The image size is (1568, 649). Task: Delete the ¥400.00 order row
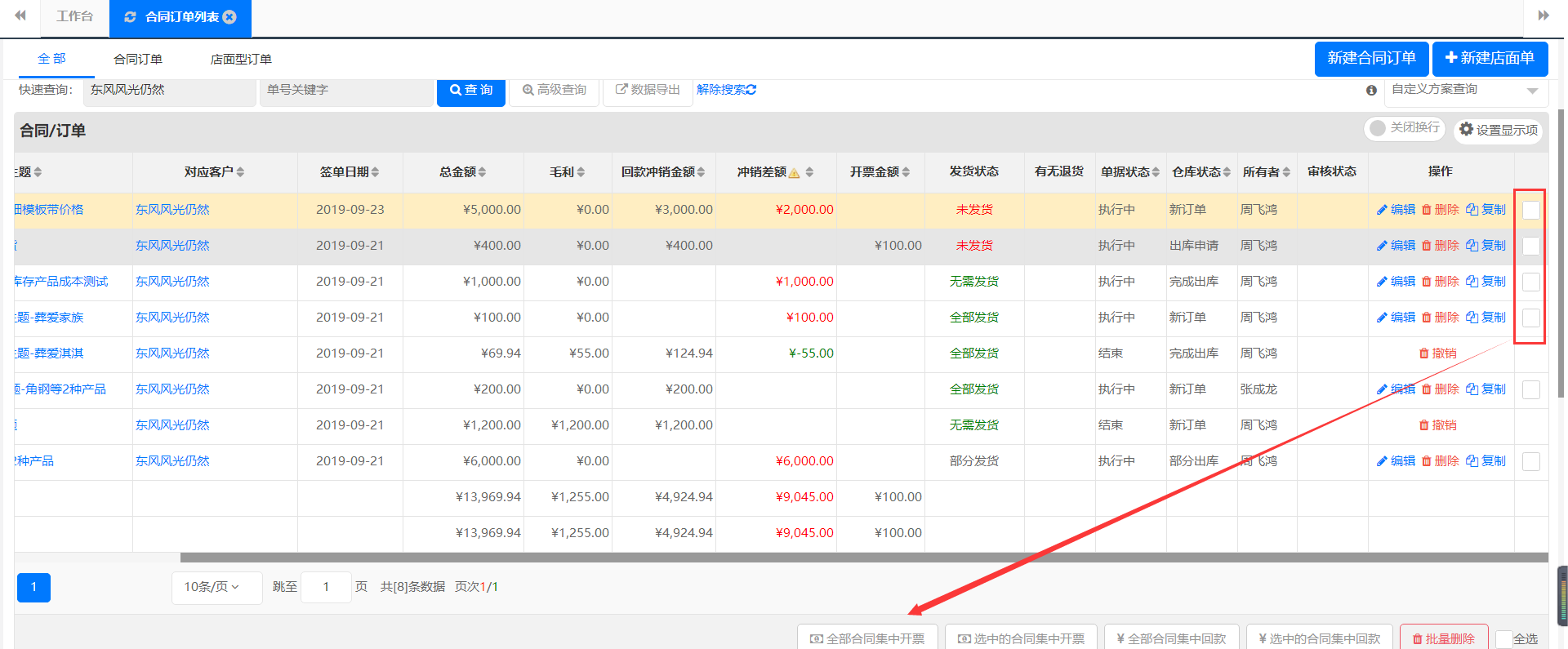click(x=1441, y=246)
